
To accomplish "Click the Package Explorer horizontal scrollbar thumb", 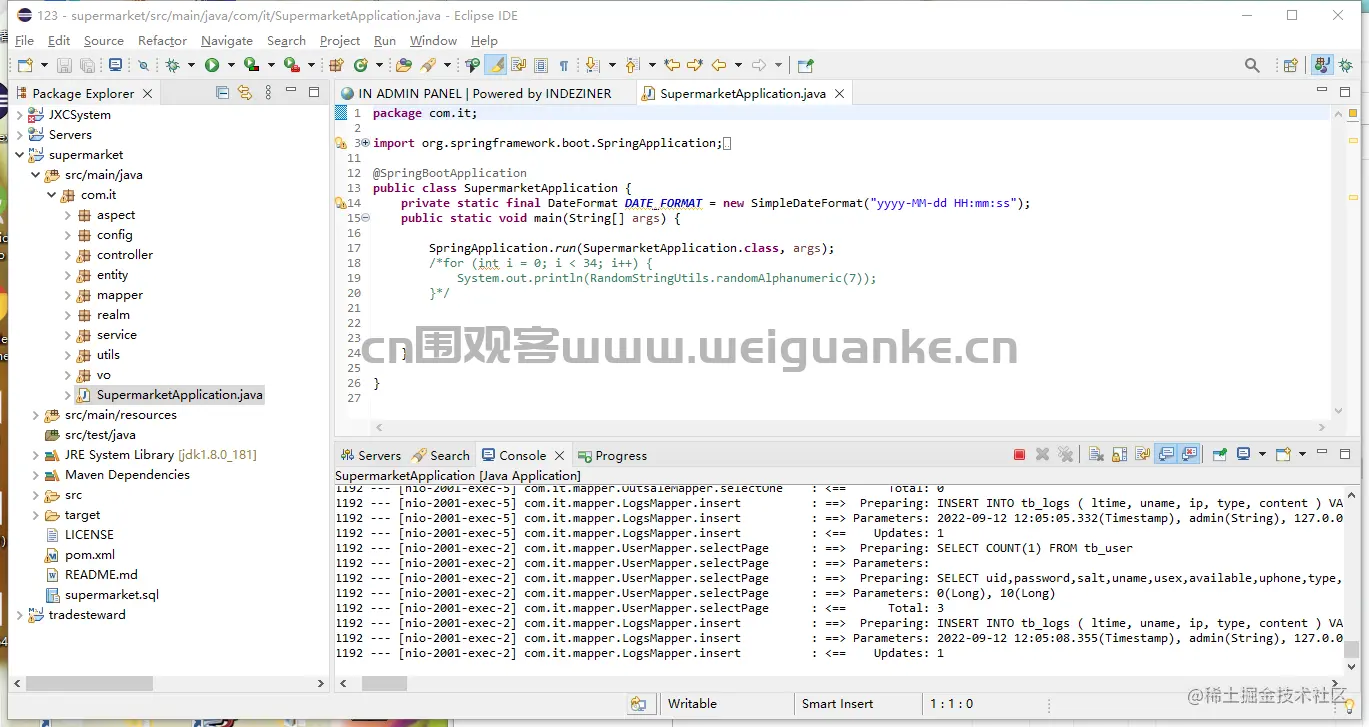I will click(x=89, y=684).
